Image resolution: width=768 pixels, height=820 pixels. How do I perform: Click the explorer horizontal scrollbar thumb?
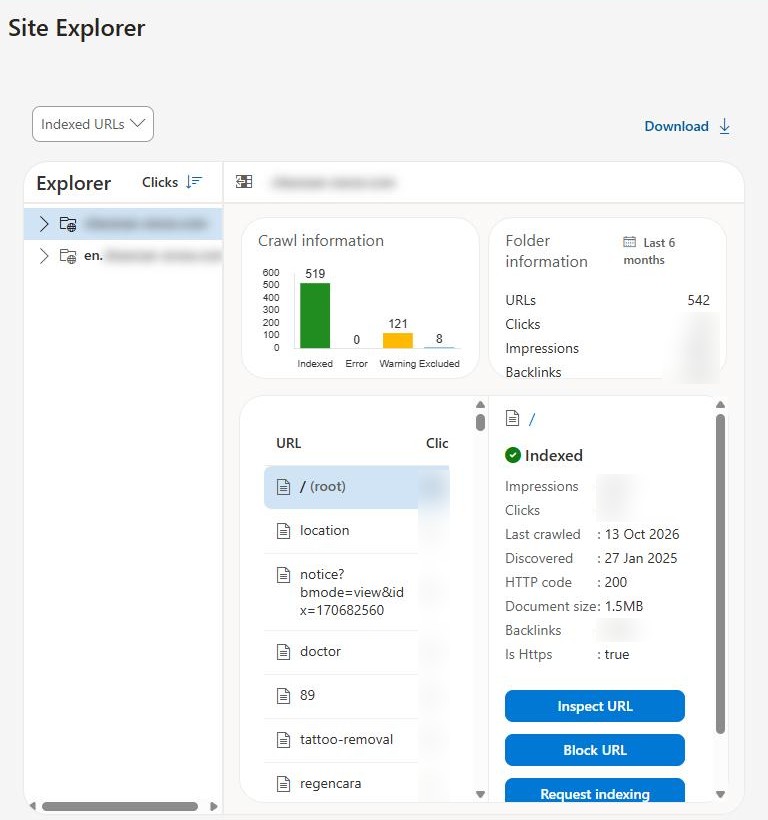click(x=120, y=806)
